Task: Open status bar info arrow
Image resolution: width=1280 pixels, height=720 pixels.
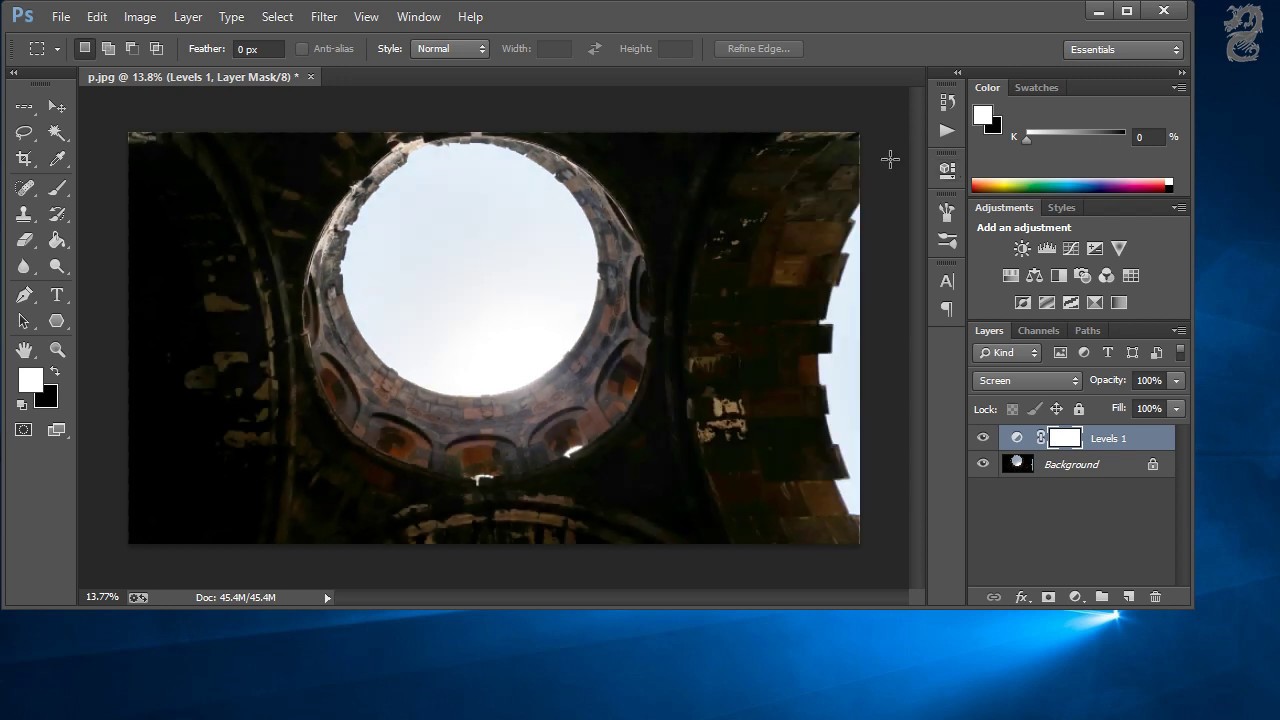Action: 327,598
